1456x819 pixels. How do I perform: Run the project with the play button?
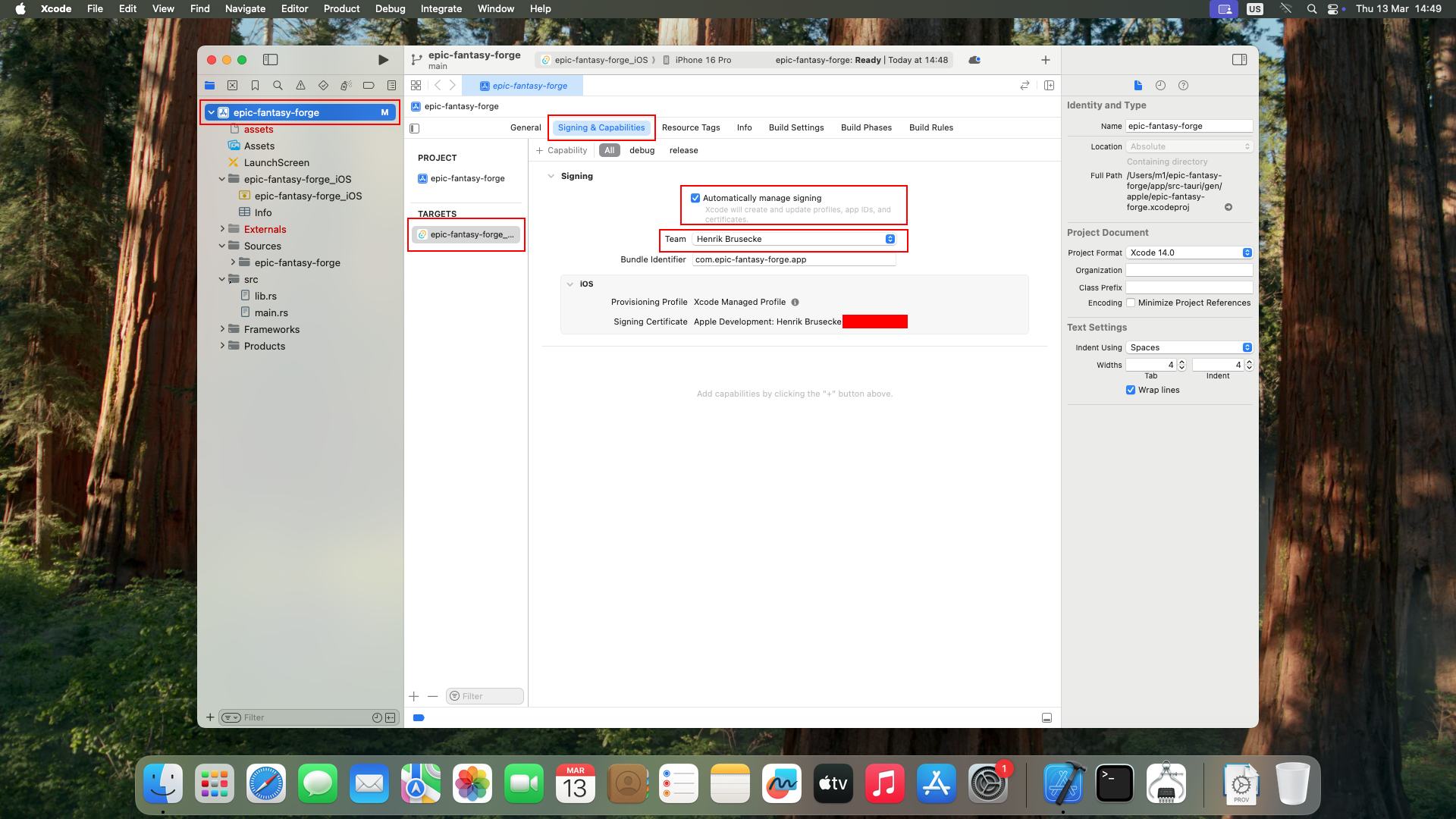(383, 60)
